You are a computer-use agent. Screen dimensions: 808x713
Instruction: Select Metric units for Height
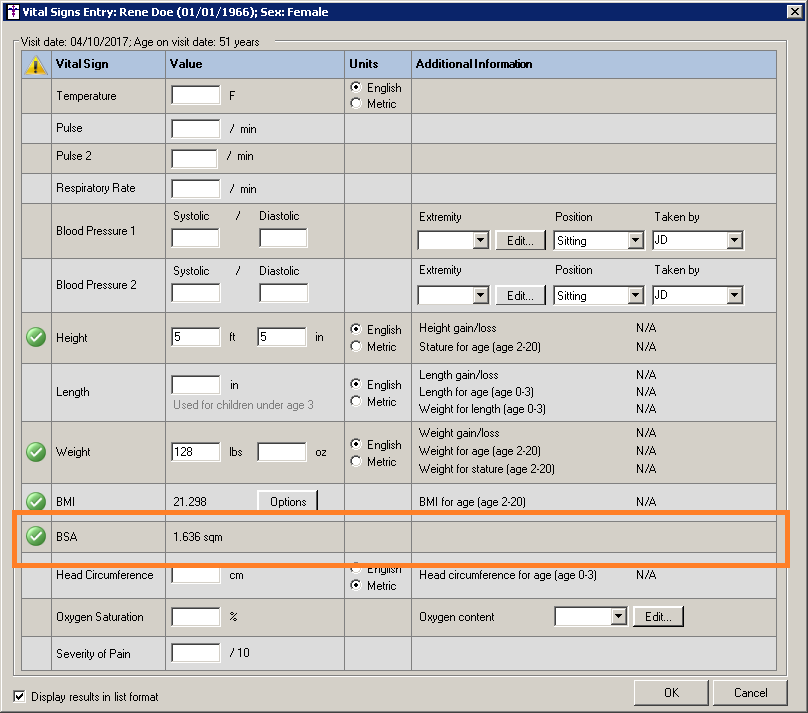pyautogui.click(x=357, y=347)
